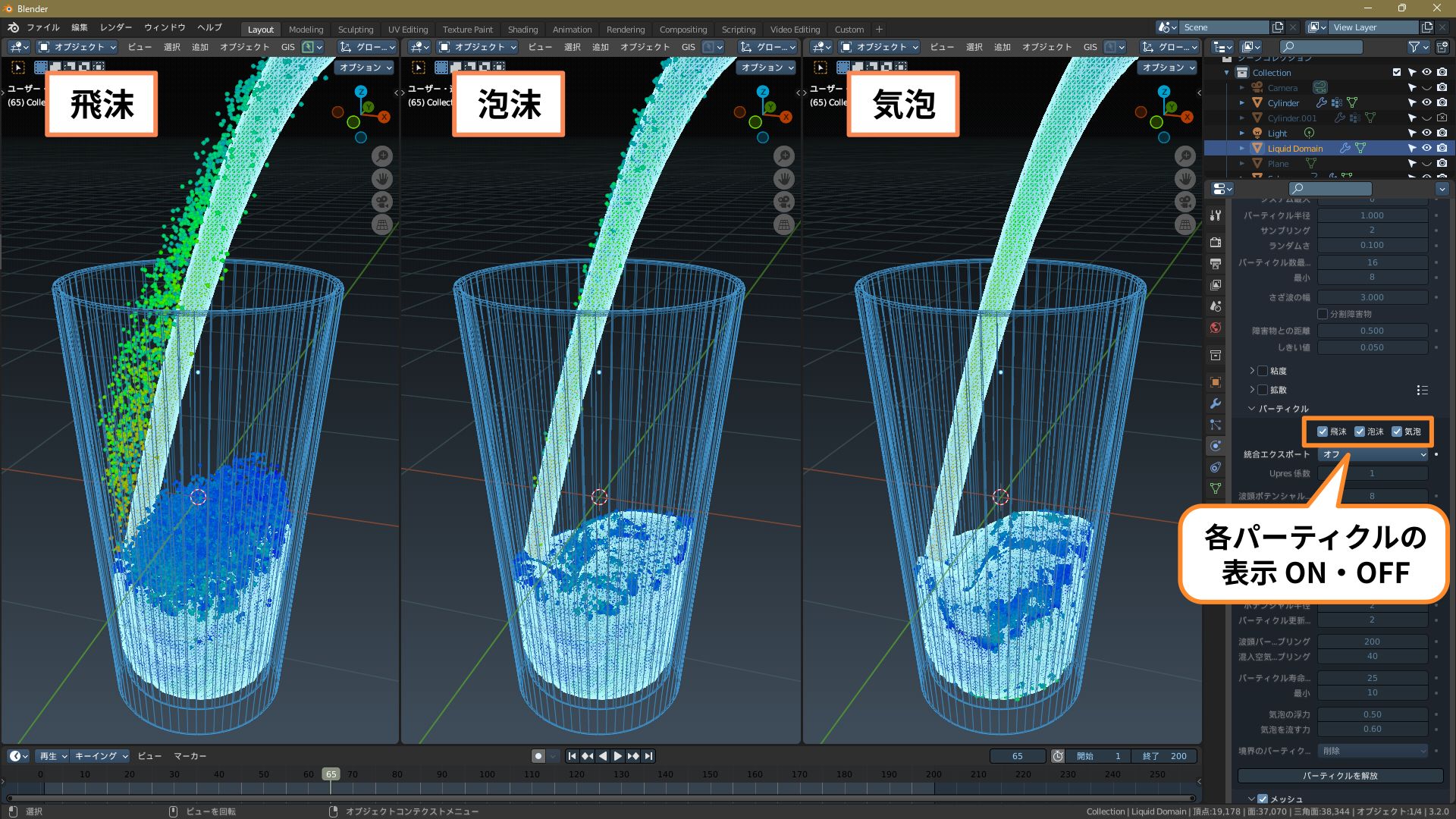Open the World properties tab icon

point(1216,328)
